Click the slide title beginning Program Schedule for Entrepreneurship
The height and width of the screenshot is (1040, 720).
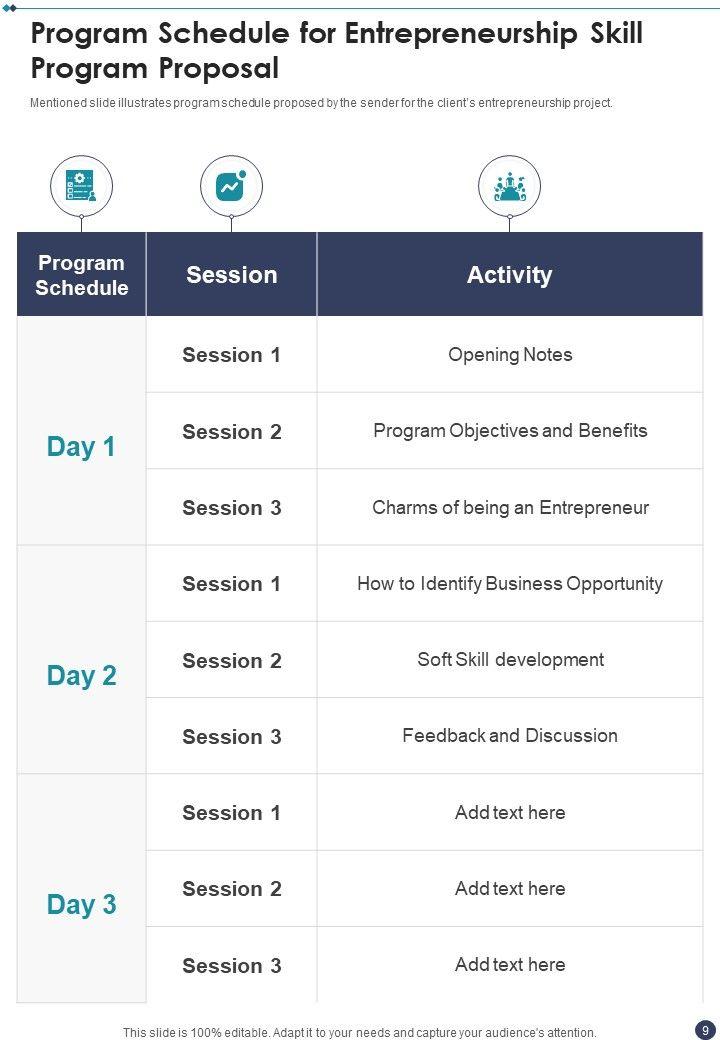tap(336, 51)
